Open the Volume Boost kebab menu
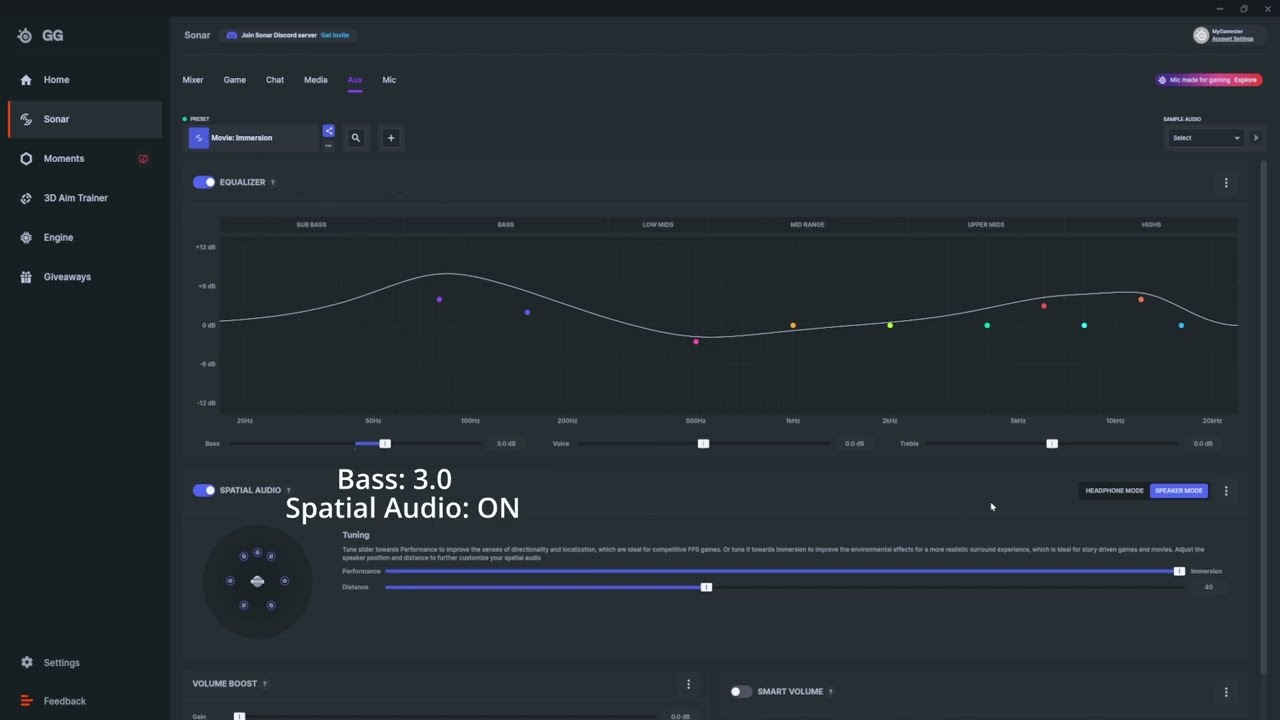This screenshot has width=1280, height=720. (x=688, y=684)
